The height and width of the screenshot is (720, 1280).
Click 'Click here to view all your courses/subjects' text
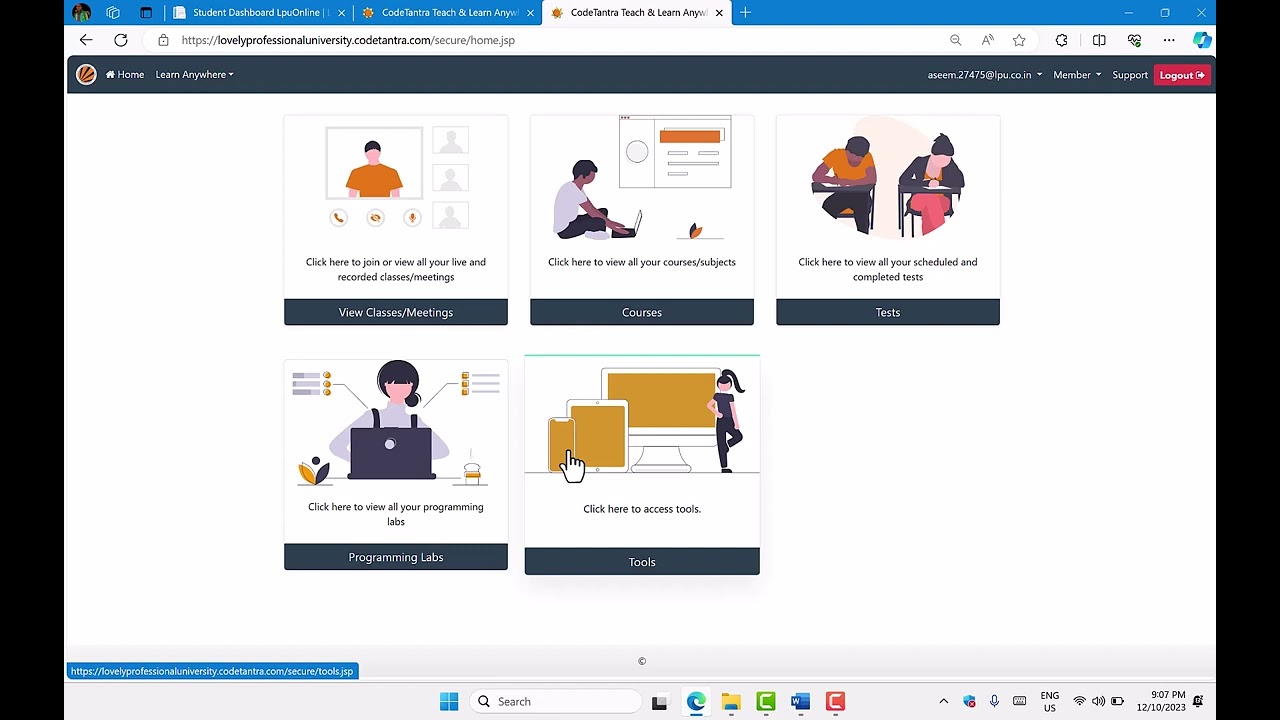click(x=642, y=262)
